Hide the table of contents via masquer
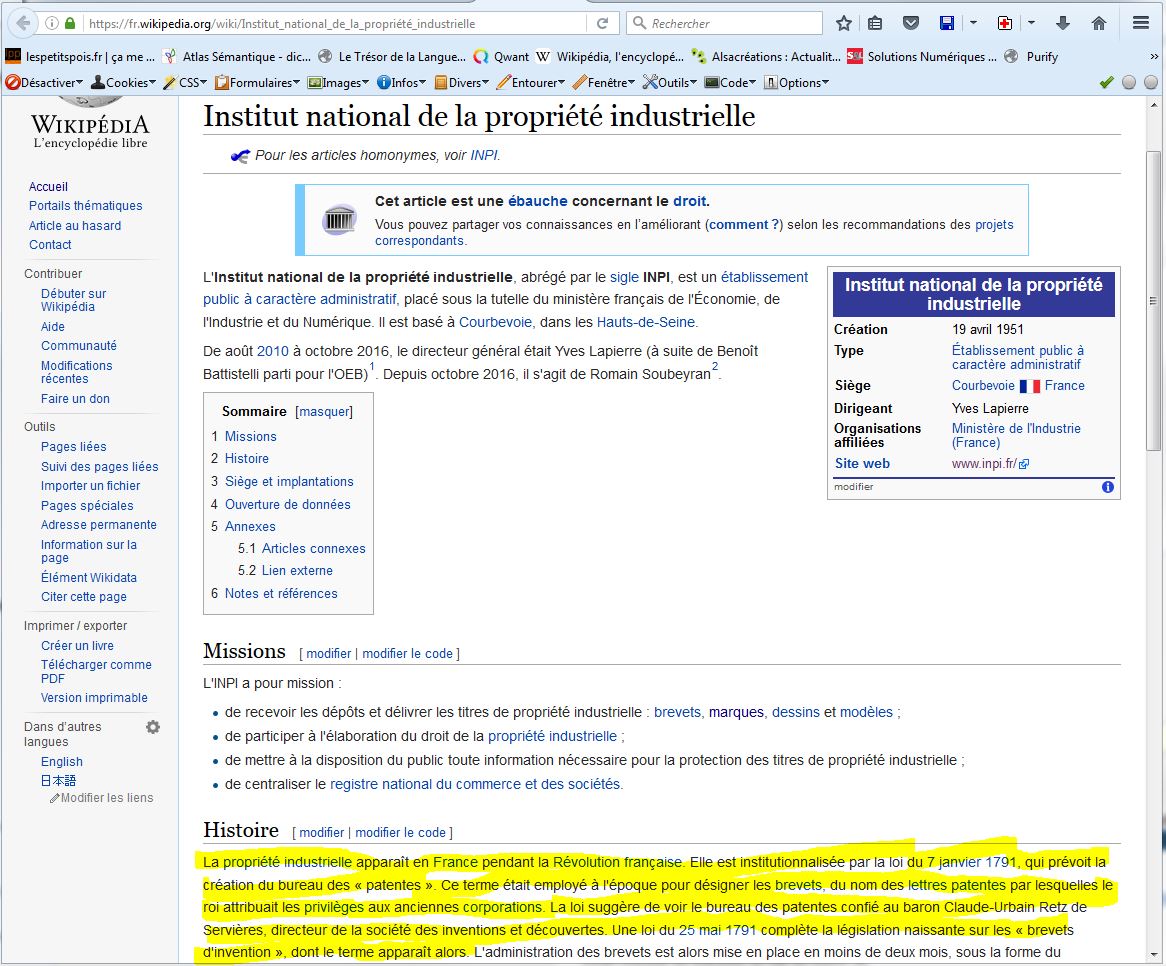1166x966 pixels. 324,411
